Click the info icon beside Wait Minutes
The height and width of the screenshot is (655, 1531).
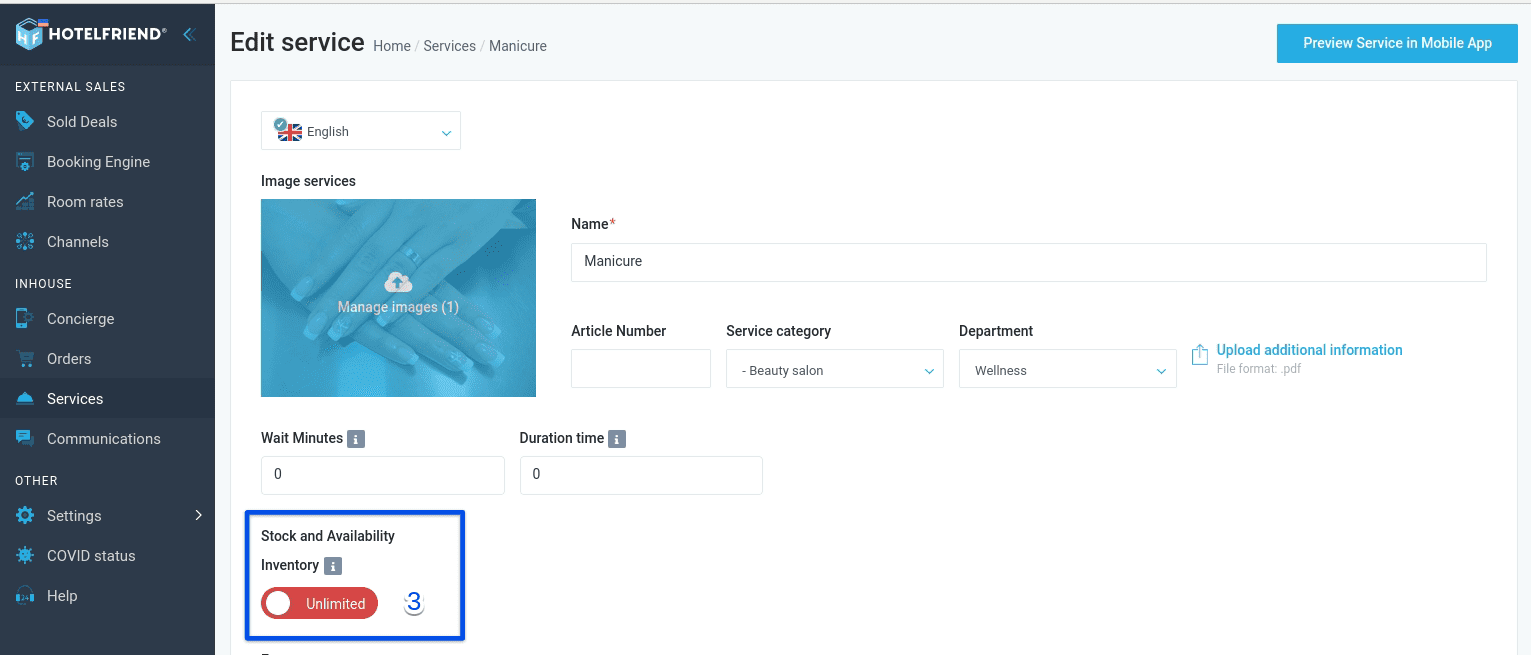coord(356,439)
